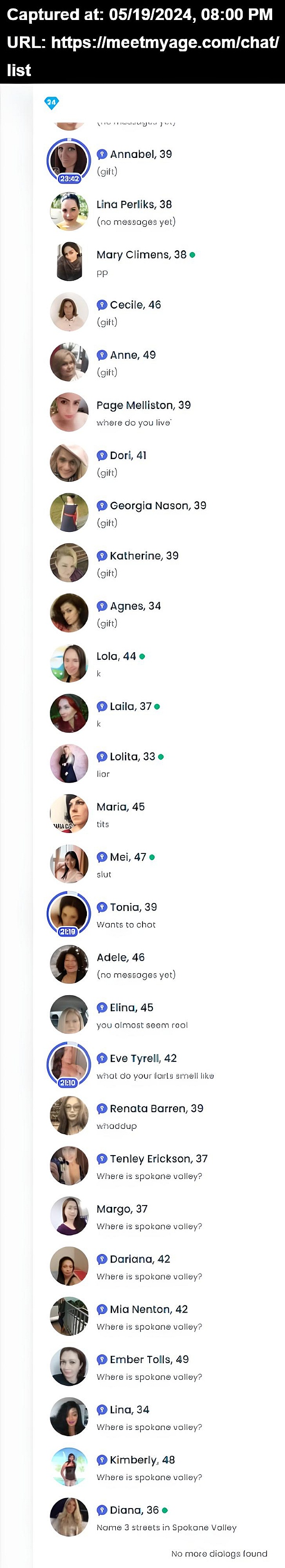The image size is (285, 1568).
Task: Open Annabel's avatar with timer ring
Action: pyautogui.click(x=69, y=160)
